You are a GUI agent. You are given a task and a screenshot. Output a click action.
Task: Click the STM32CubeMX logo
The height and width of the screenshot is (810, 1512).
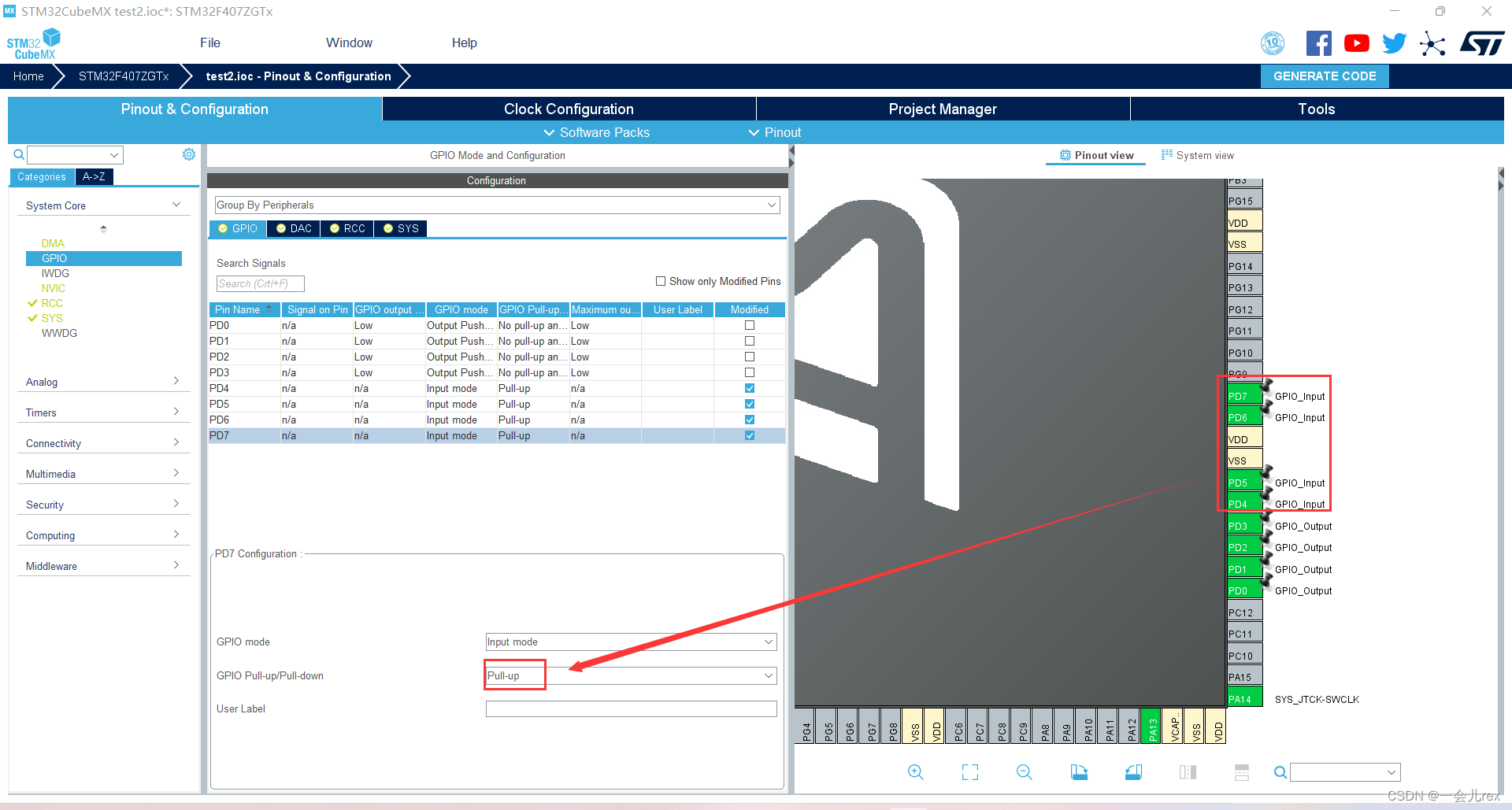[x=34, y=44]
